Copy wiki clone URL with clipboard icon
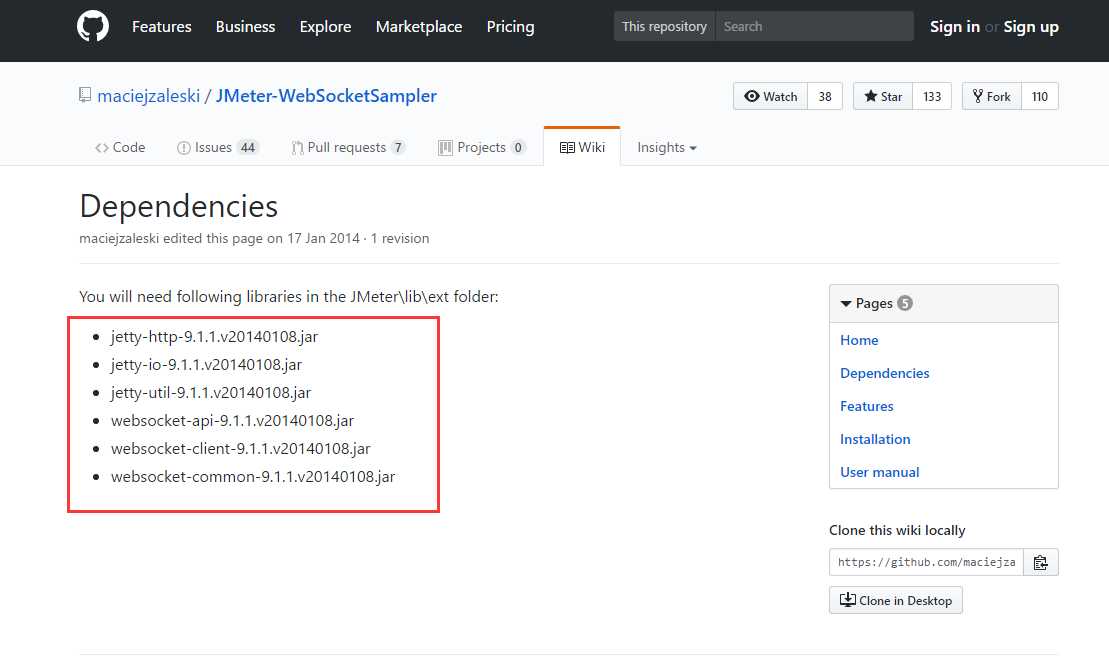 (x=1040, y=563)
